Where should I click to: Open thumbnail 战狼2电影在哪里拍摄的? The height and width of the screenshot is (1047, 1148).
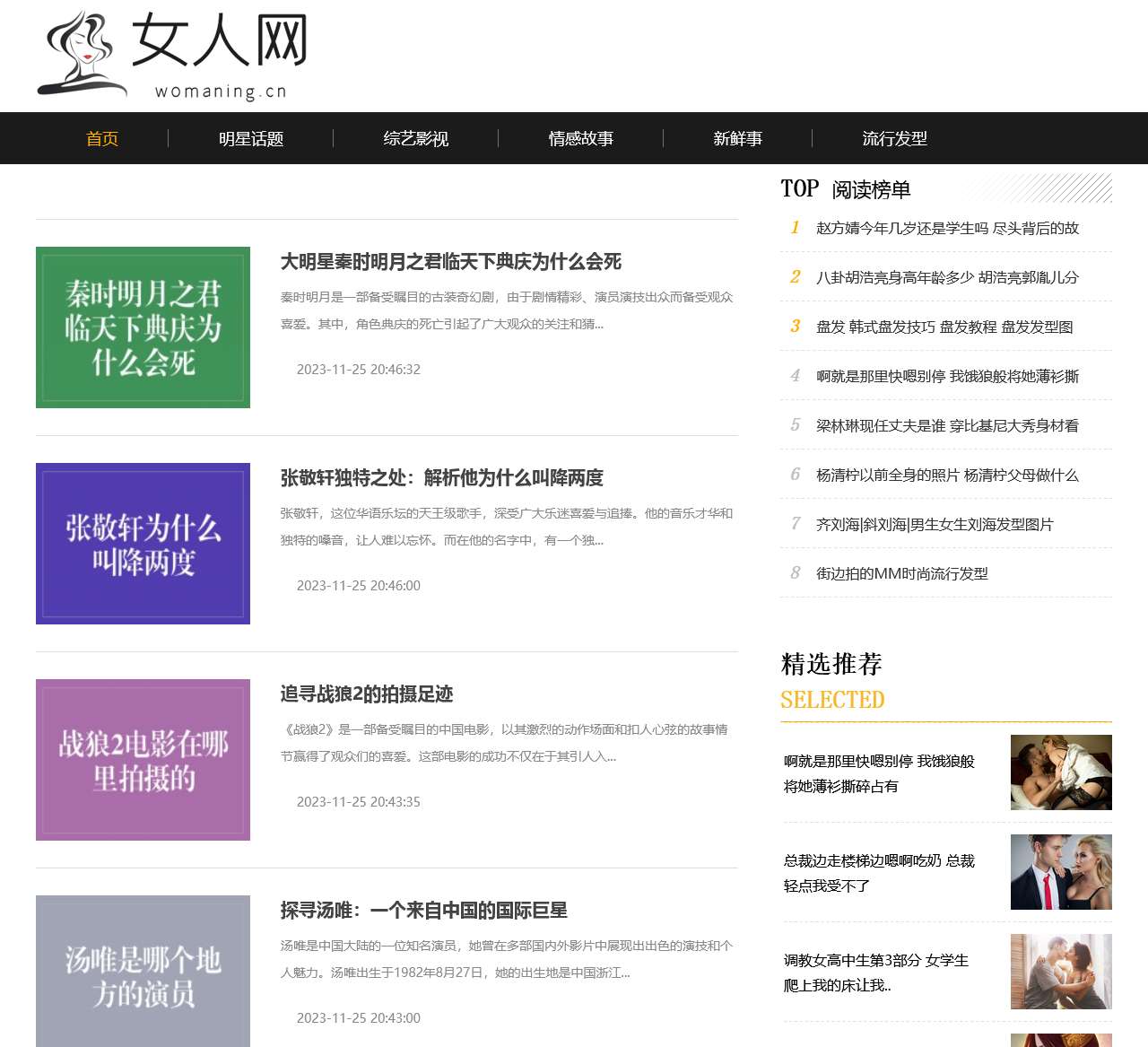coord(143,760)
